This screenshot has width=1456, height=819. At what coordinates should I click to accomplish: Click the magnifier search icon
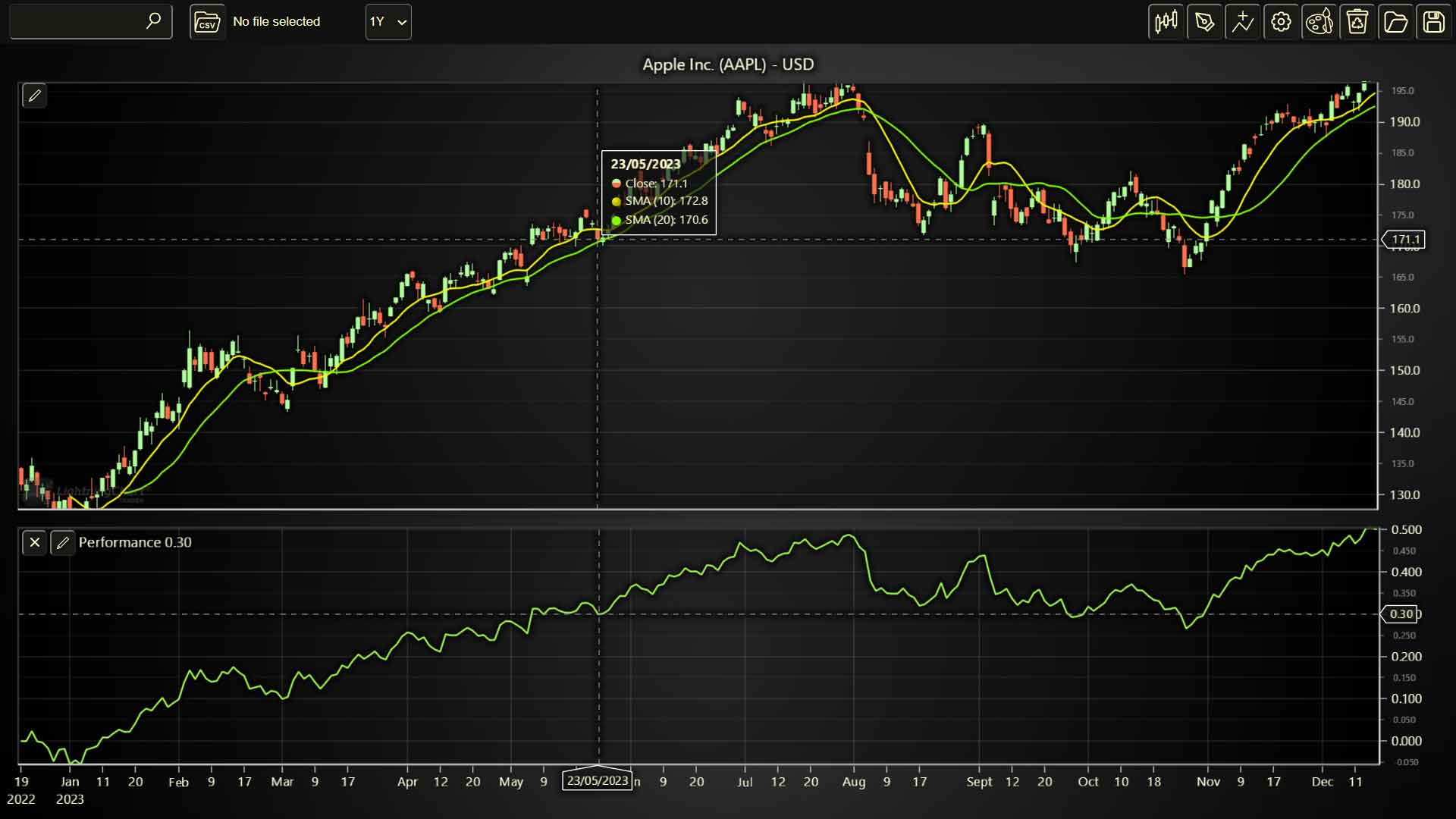coord(153,21)
